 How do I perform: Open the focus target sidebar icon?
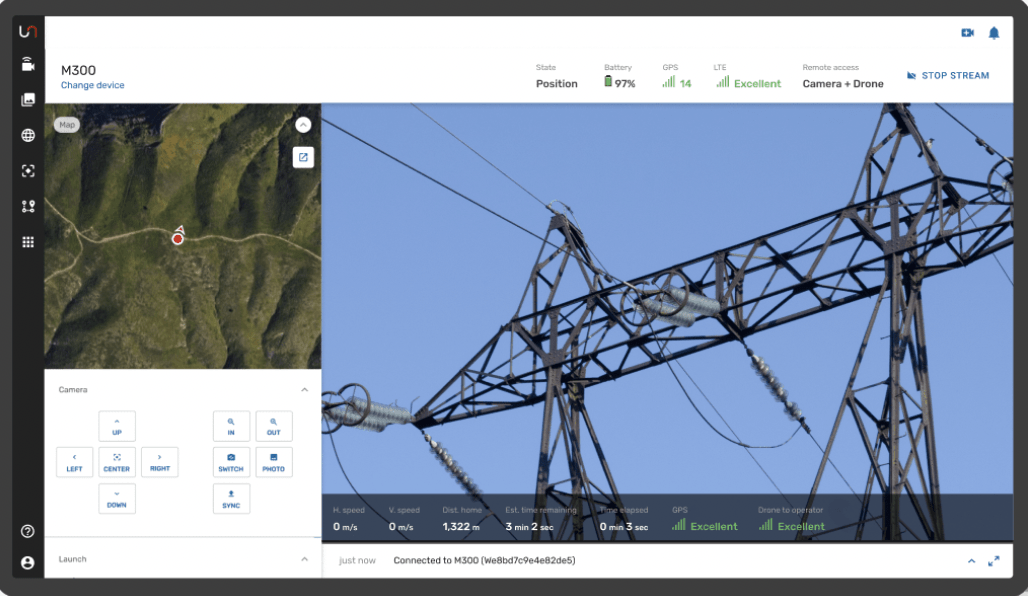point(28,171)
